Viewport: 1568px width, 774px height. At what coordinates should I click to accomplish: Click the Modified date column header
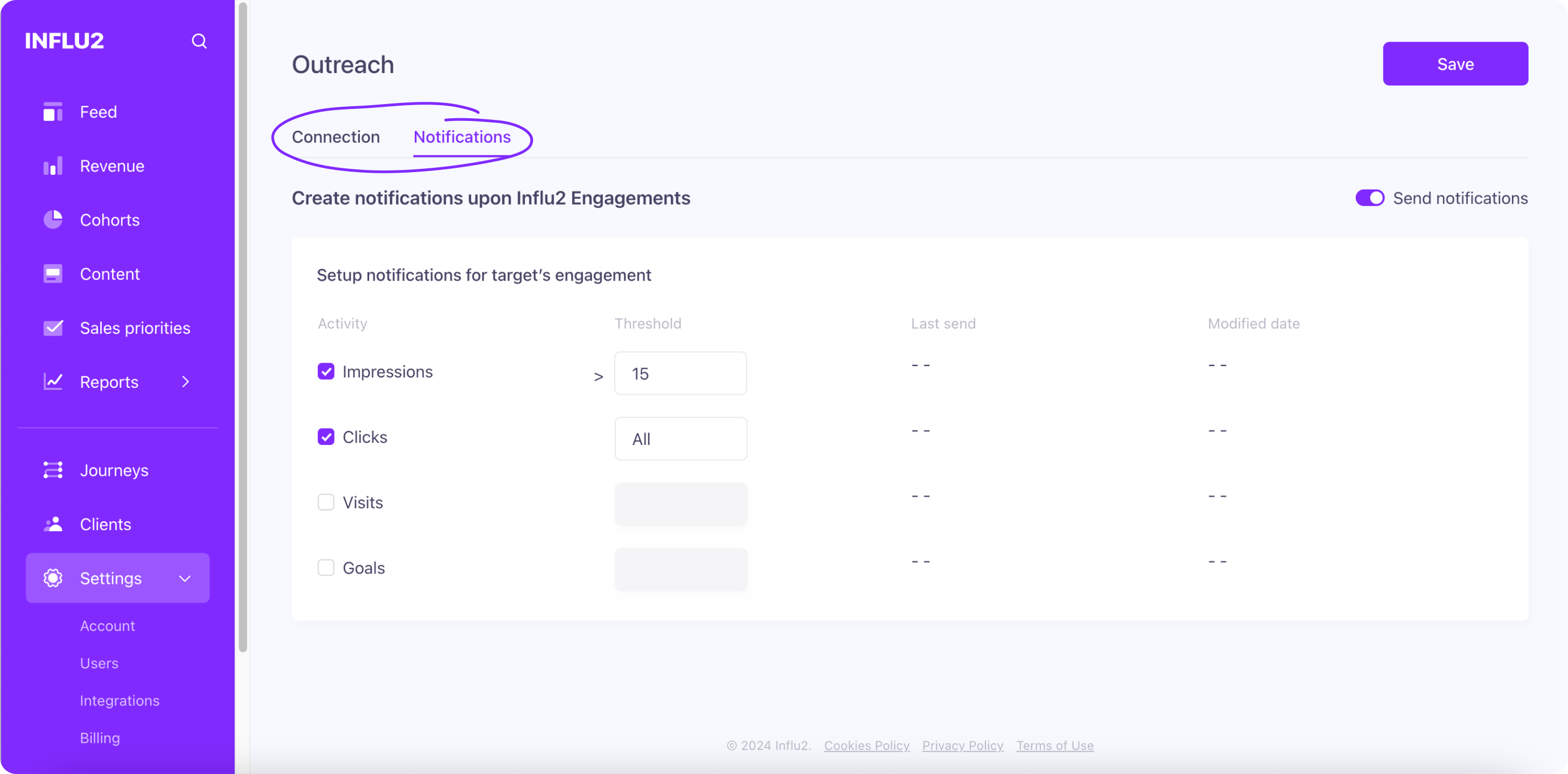click(1253, 324)
